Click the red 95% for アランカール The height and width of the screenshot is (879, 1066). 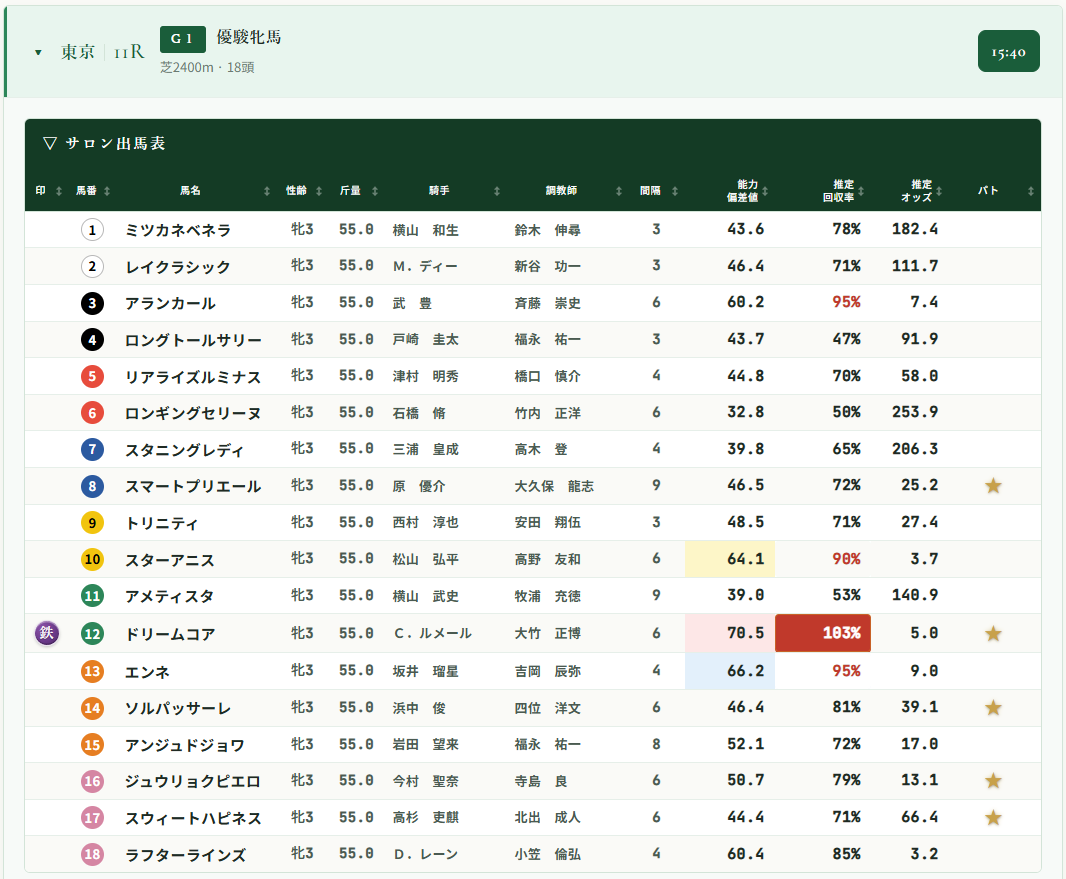846,302
